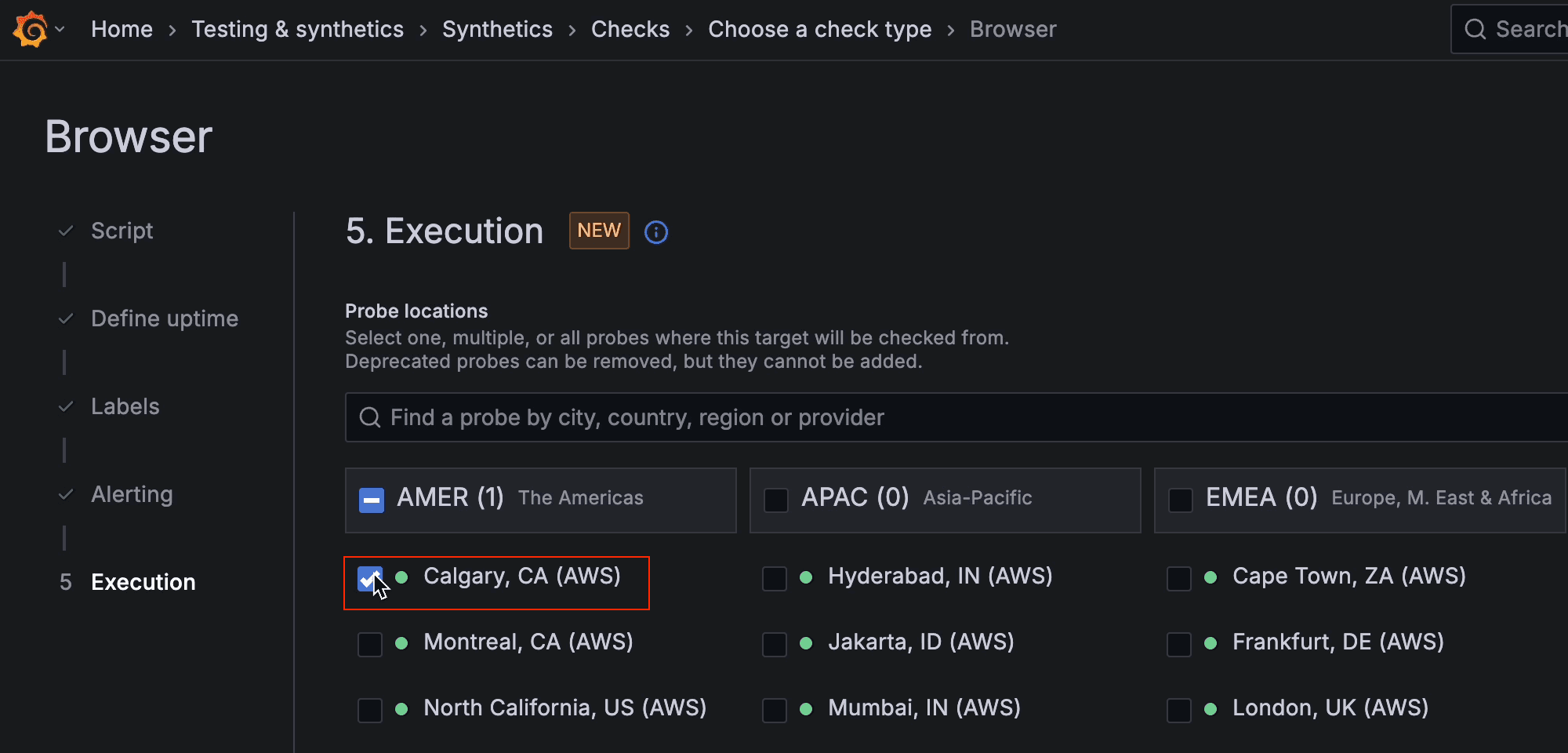Navigate to Testing & synthetics breadcrumb
The image size is (1568, 753).
coord(298,29)
